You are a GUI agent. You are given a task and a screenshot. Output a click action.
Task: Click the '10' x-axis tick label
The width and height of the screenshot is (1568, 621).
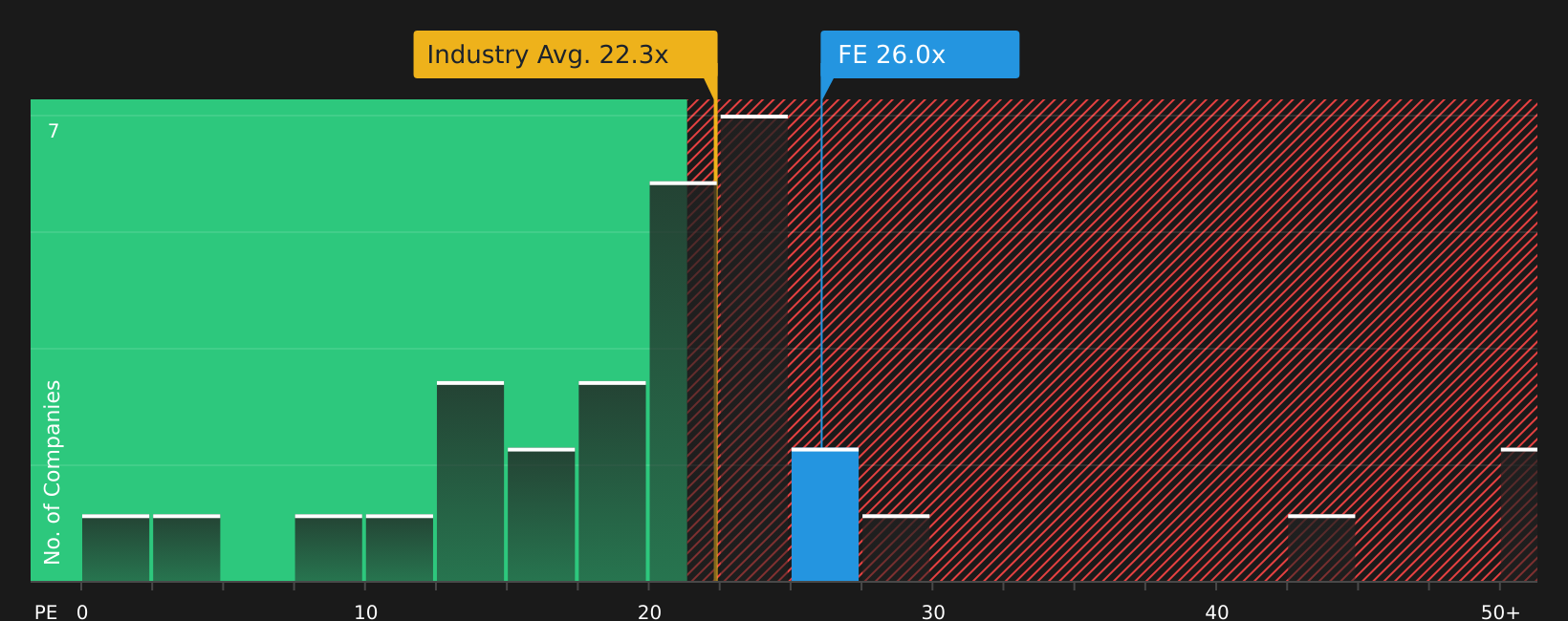pyautogui.click(x=366, y=612)
